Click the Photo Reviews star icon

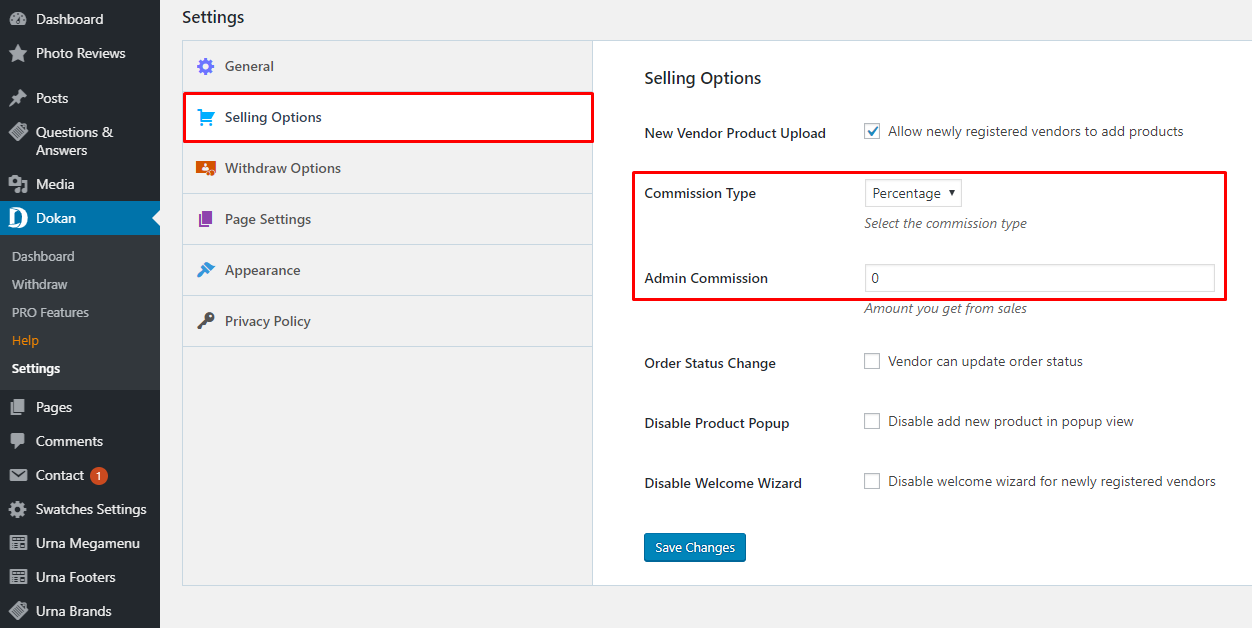pos(18,53)
